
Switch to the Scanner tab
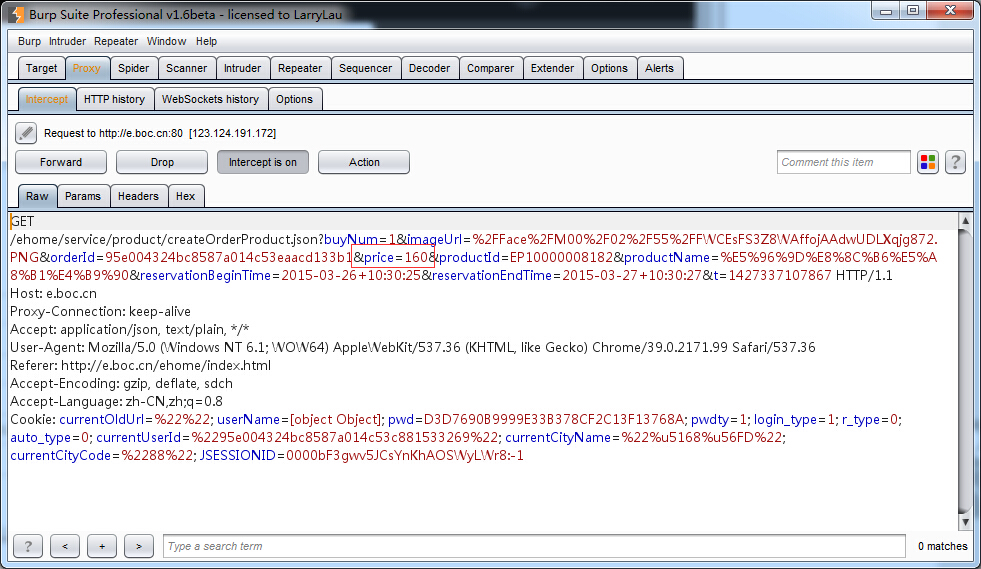click(186, 68)
